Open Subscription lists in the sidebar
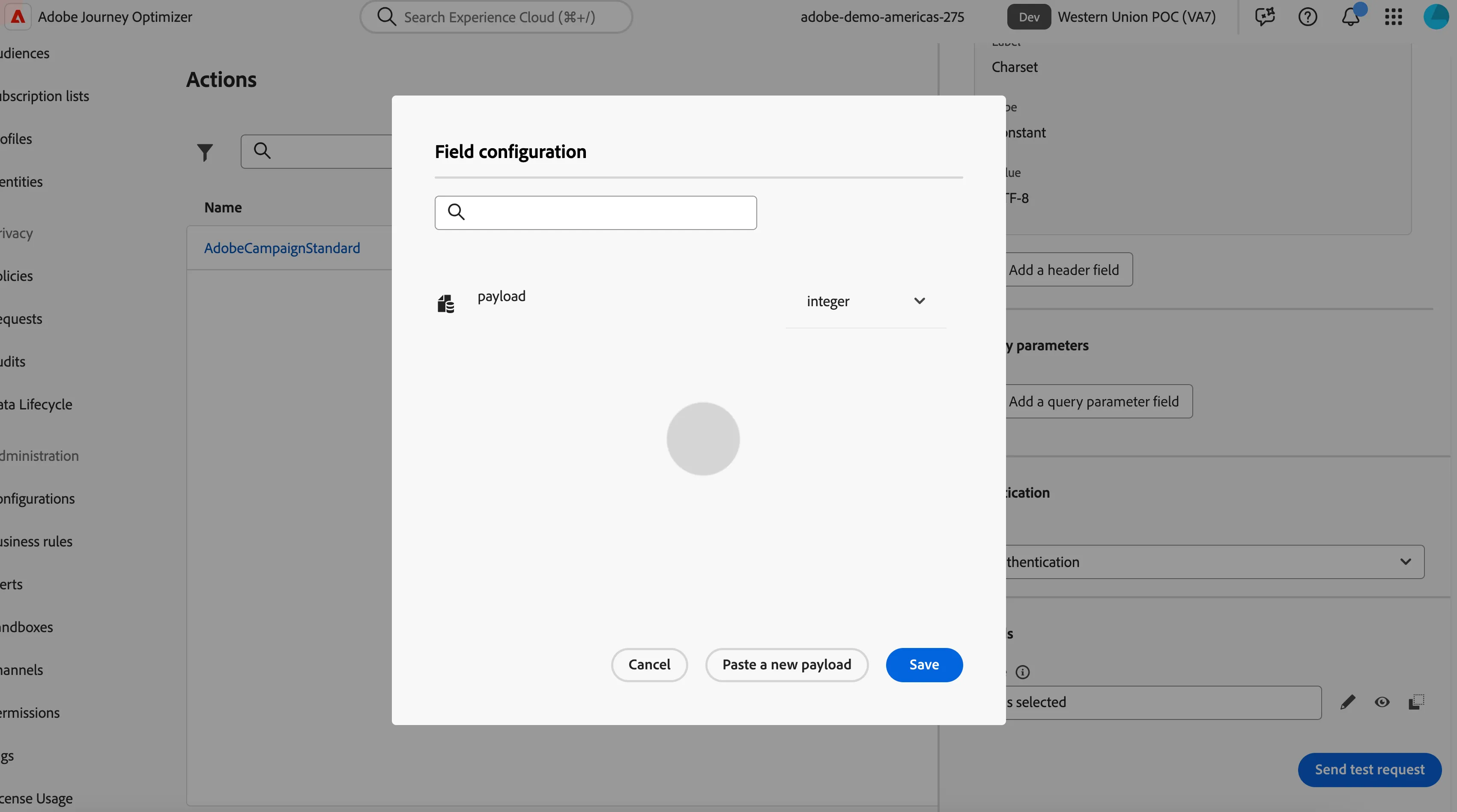Viewport: 1457px width, 812px height. 44,96
